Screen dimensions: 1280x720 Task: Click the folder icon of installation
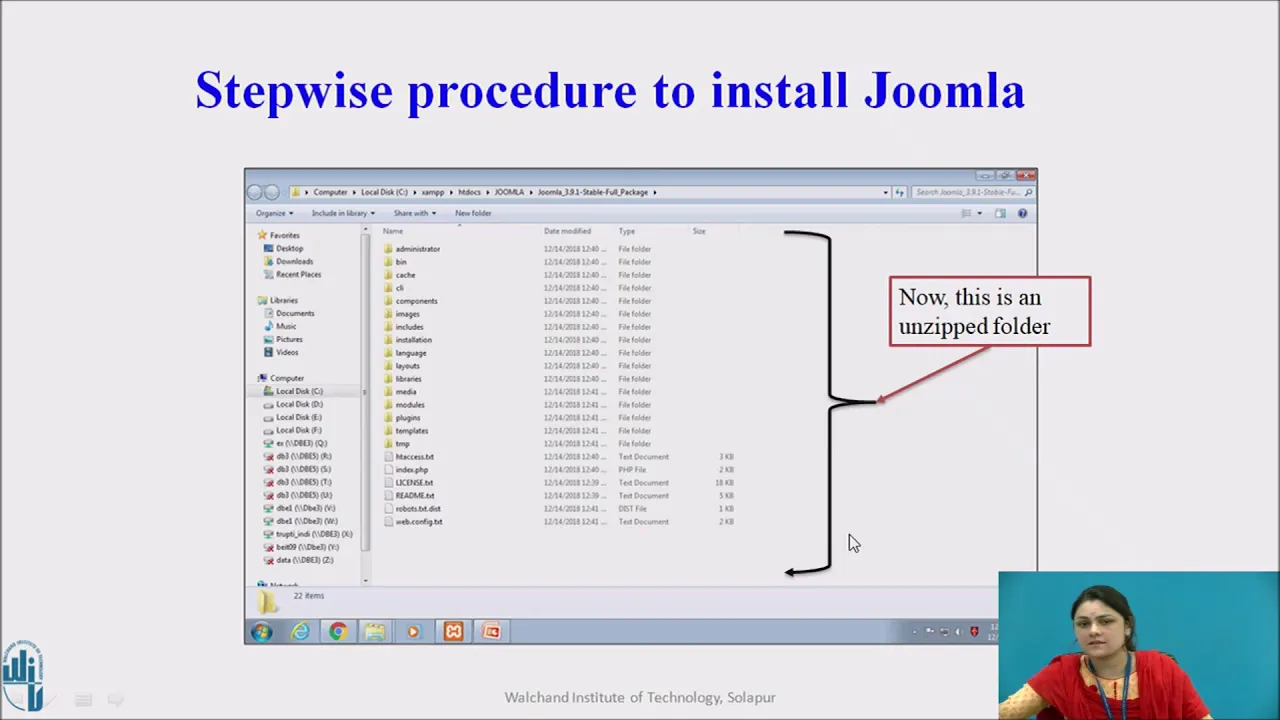(388, 340)
